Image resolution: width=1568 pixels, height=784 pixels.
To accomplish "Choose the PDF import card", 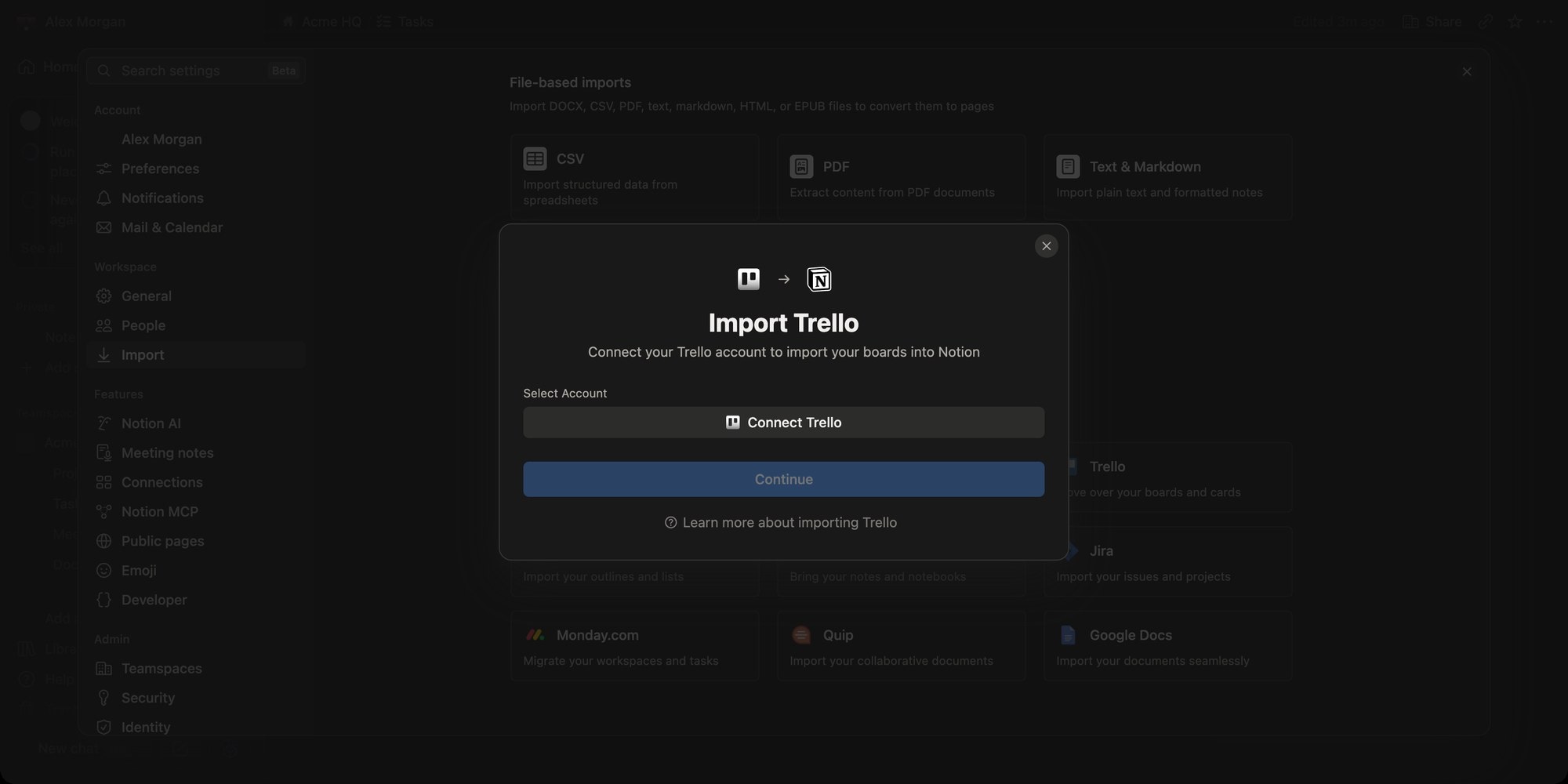I will [901, 177].
